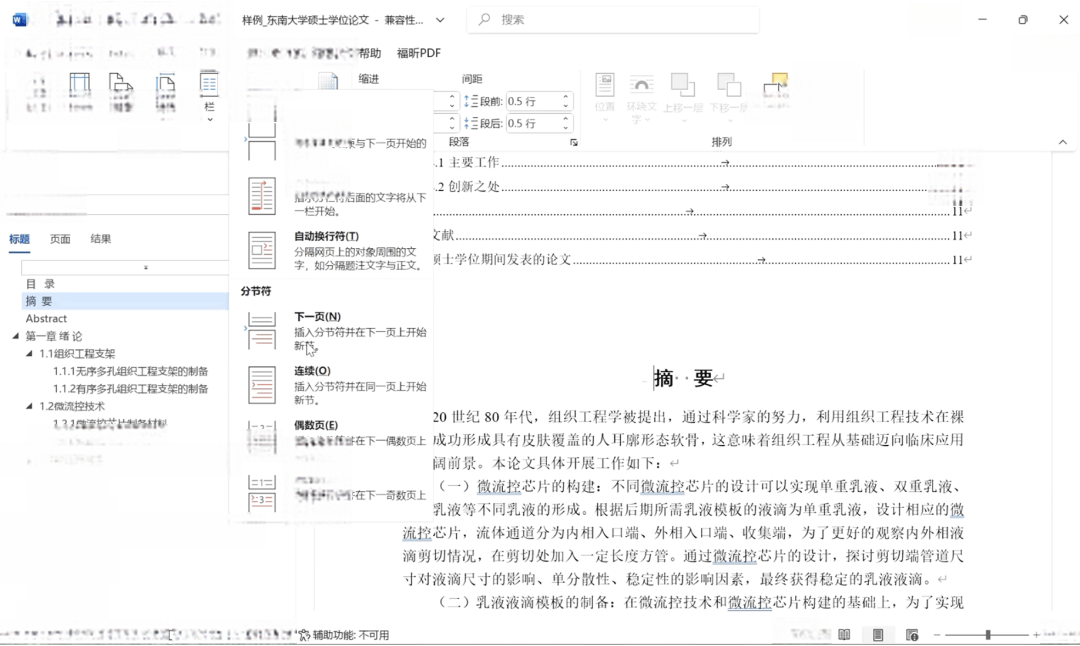Click the navigation pane search box
This screenshot has width=1080, height=646.
124,267
